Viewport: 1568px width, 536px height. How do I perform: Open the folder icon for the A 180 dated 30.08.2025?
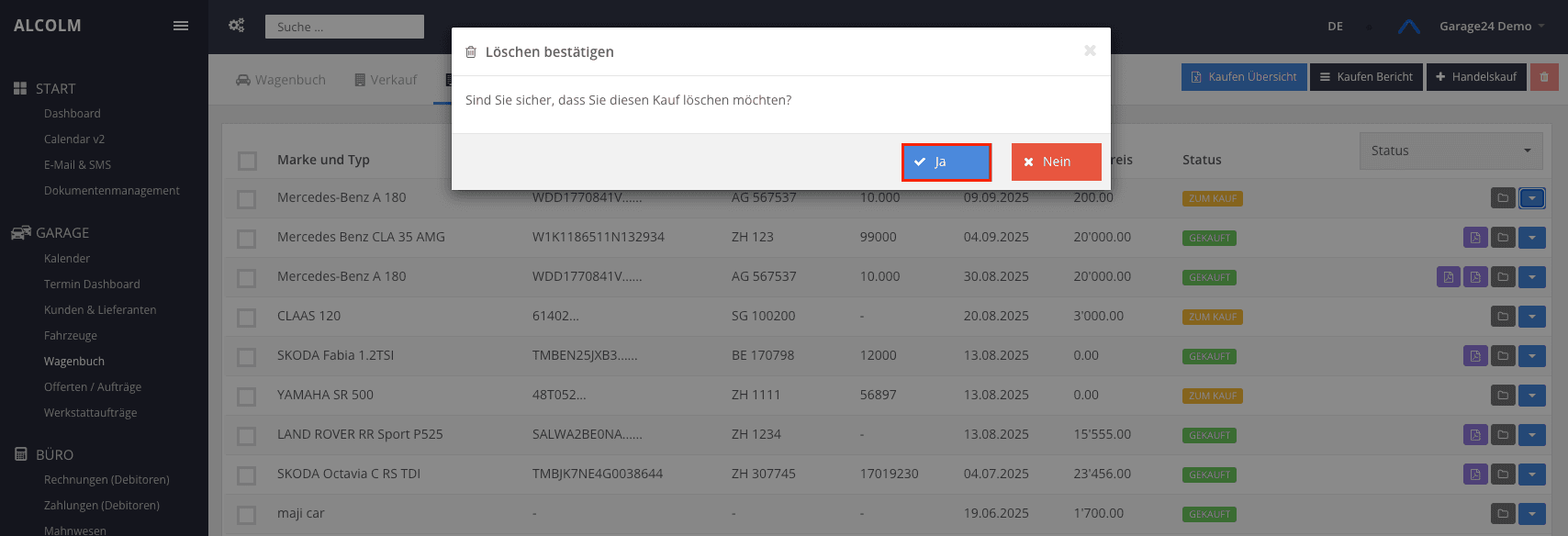[1503, 277]
